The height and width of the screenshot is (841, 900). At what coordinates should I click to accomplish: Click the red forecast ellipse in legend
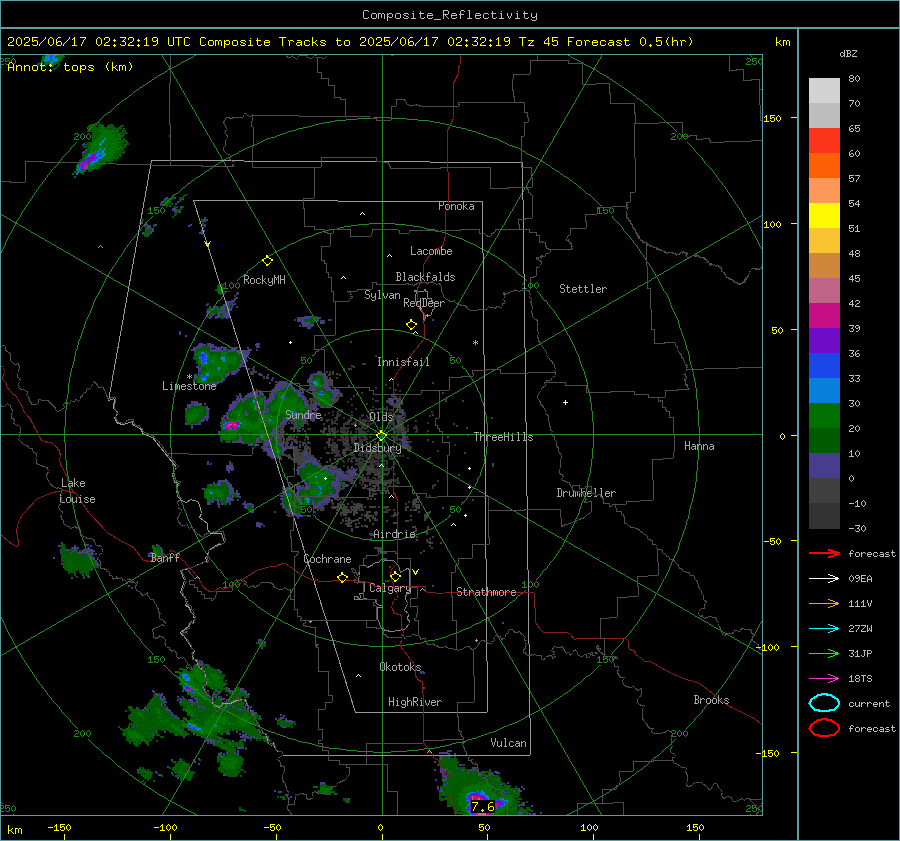tap(824, 728)
